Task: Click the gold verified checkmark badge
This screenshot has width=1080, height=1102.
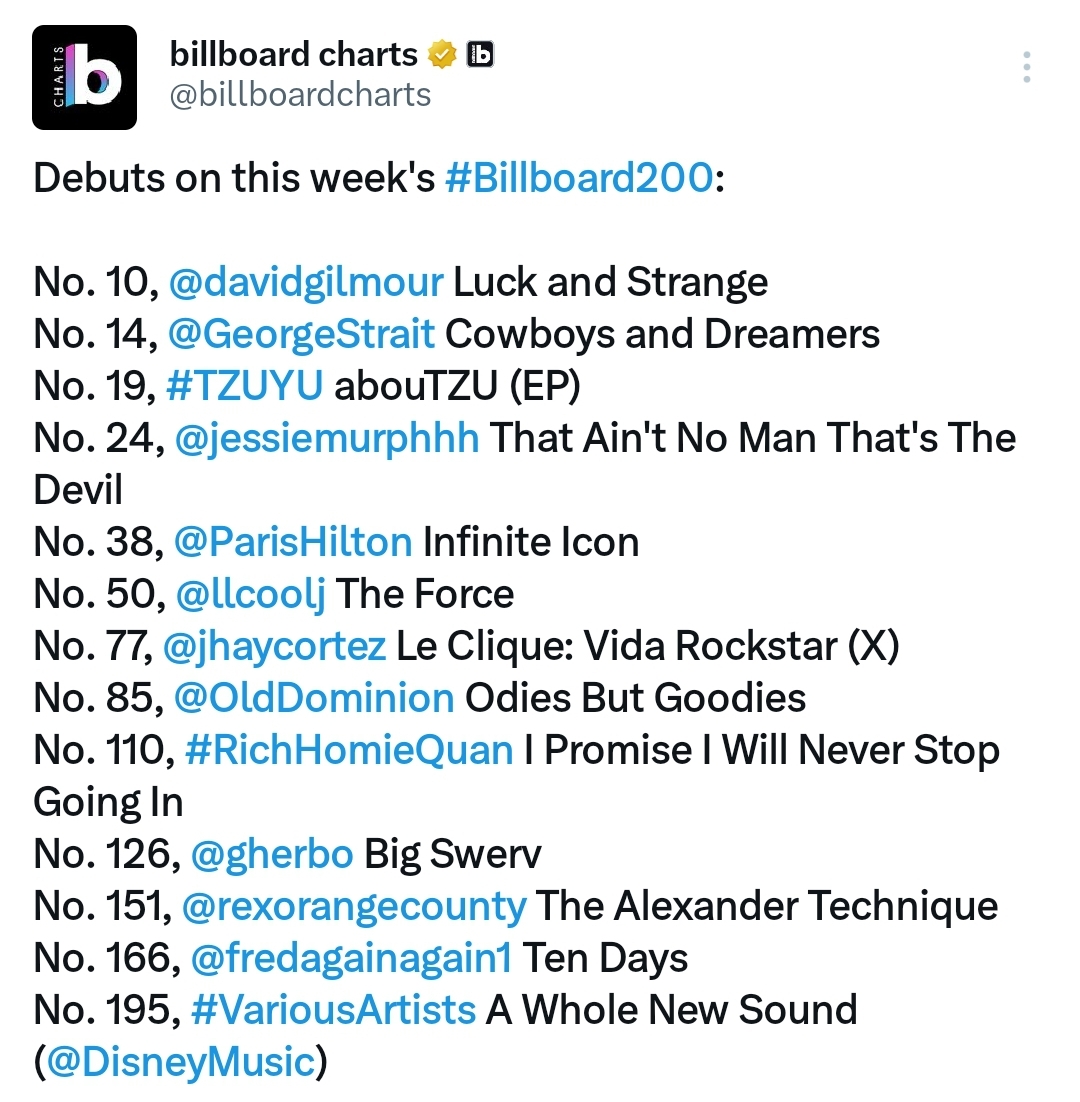Action: point(442,55)
